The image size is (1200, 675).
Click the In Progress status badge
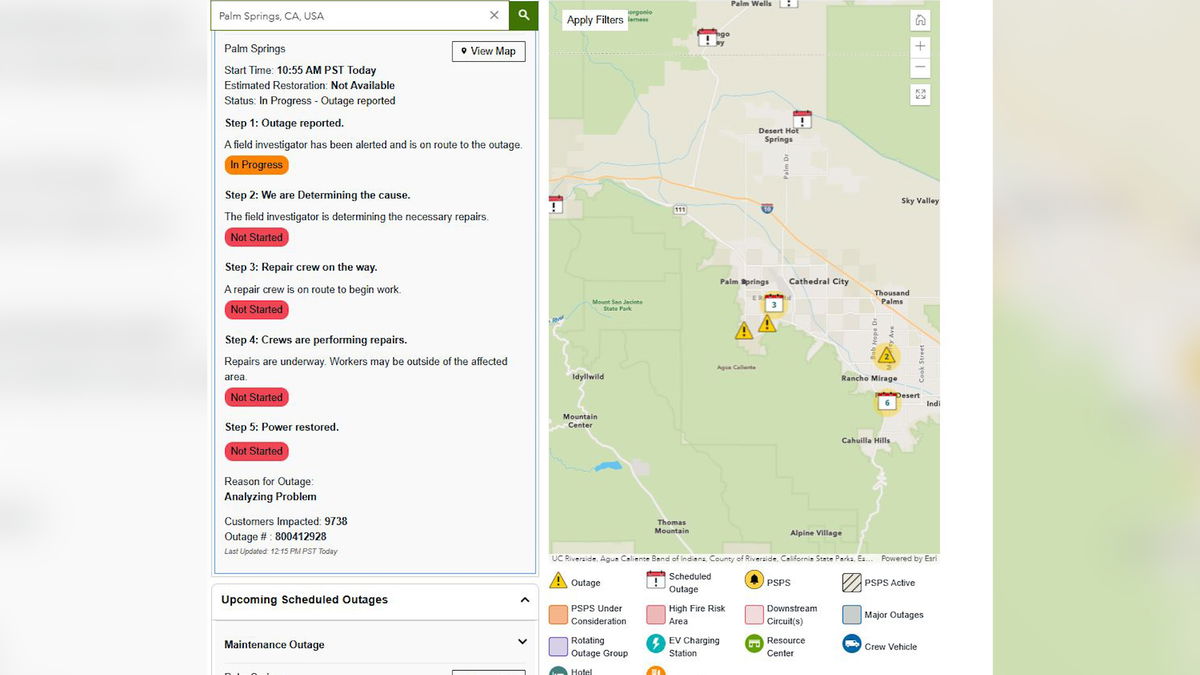pos(257,165)
